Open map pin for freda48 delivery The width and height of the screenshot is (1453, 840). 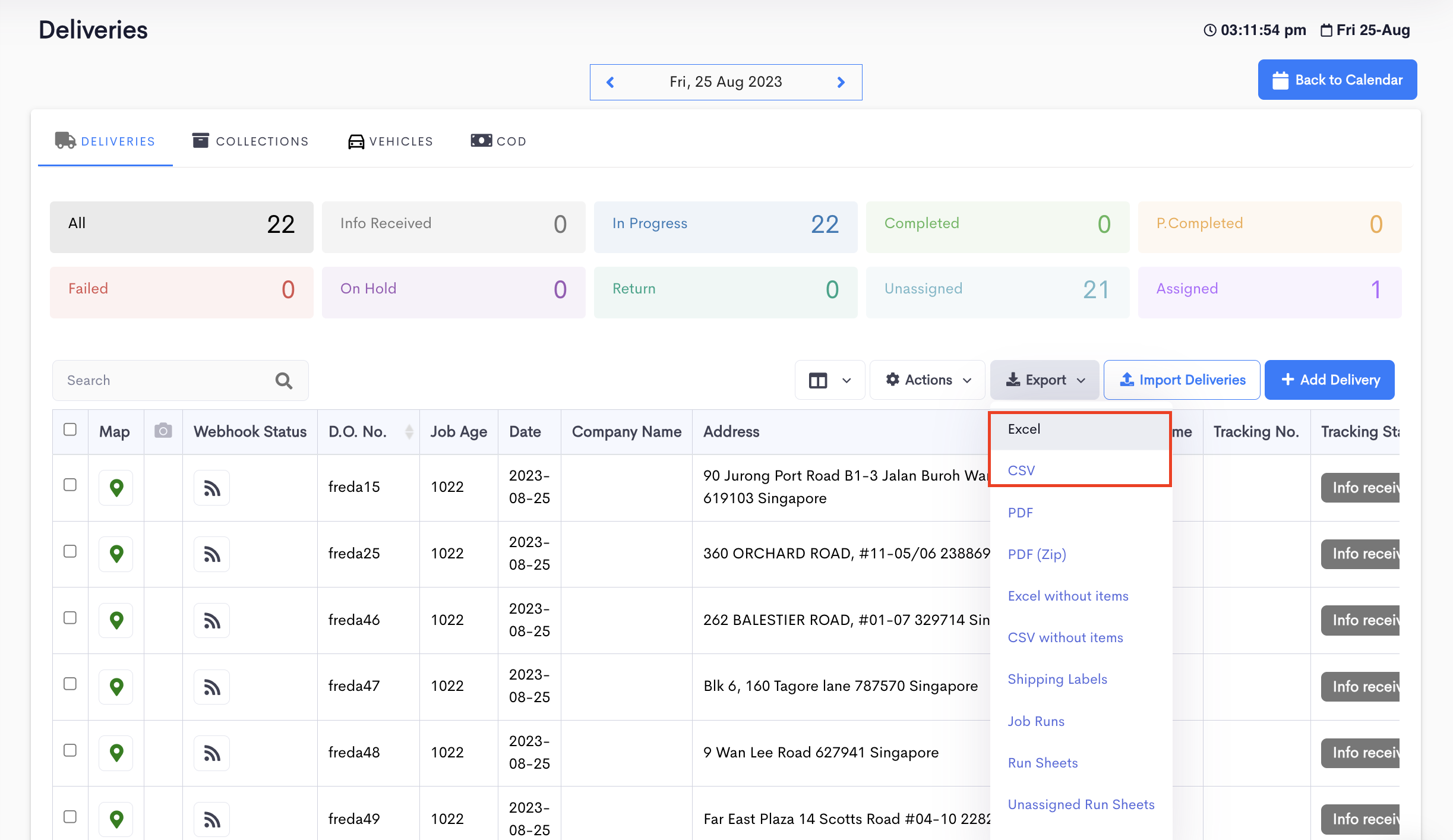(116, 753)
